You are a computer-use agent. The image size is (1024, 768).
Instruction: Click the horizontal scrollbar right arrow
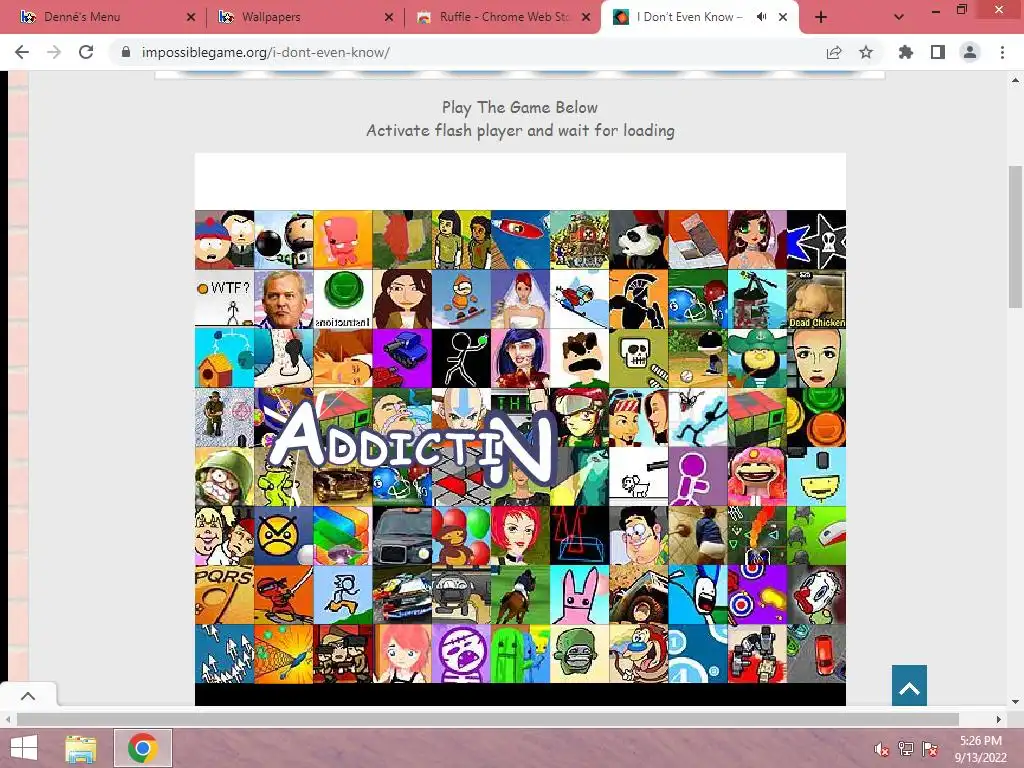[x=999, y=719]
